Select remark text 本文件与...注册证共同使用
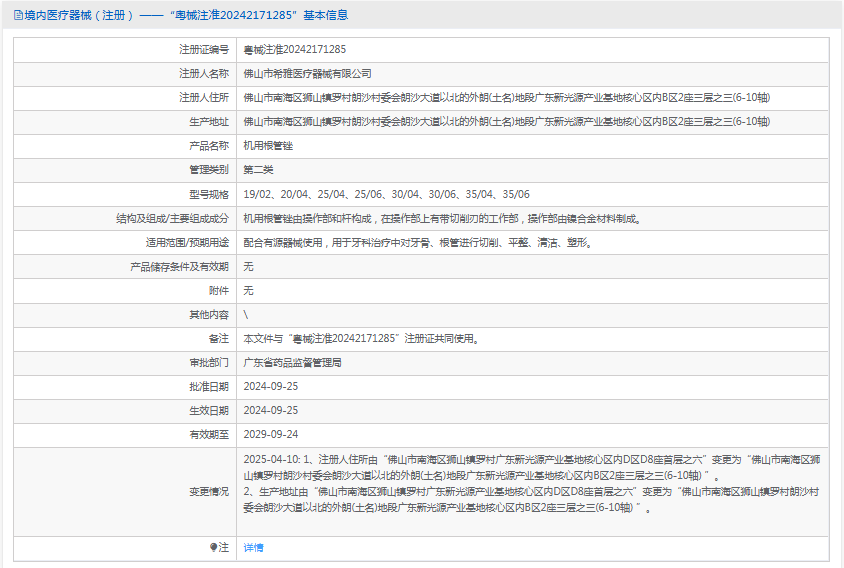Viewport: 844px width, 568px height. click(x=361, y=339)
